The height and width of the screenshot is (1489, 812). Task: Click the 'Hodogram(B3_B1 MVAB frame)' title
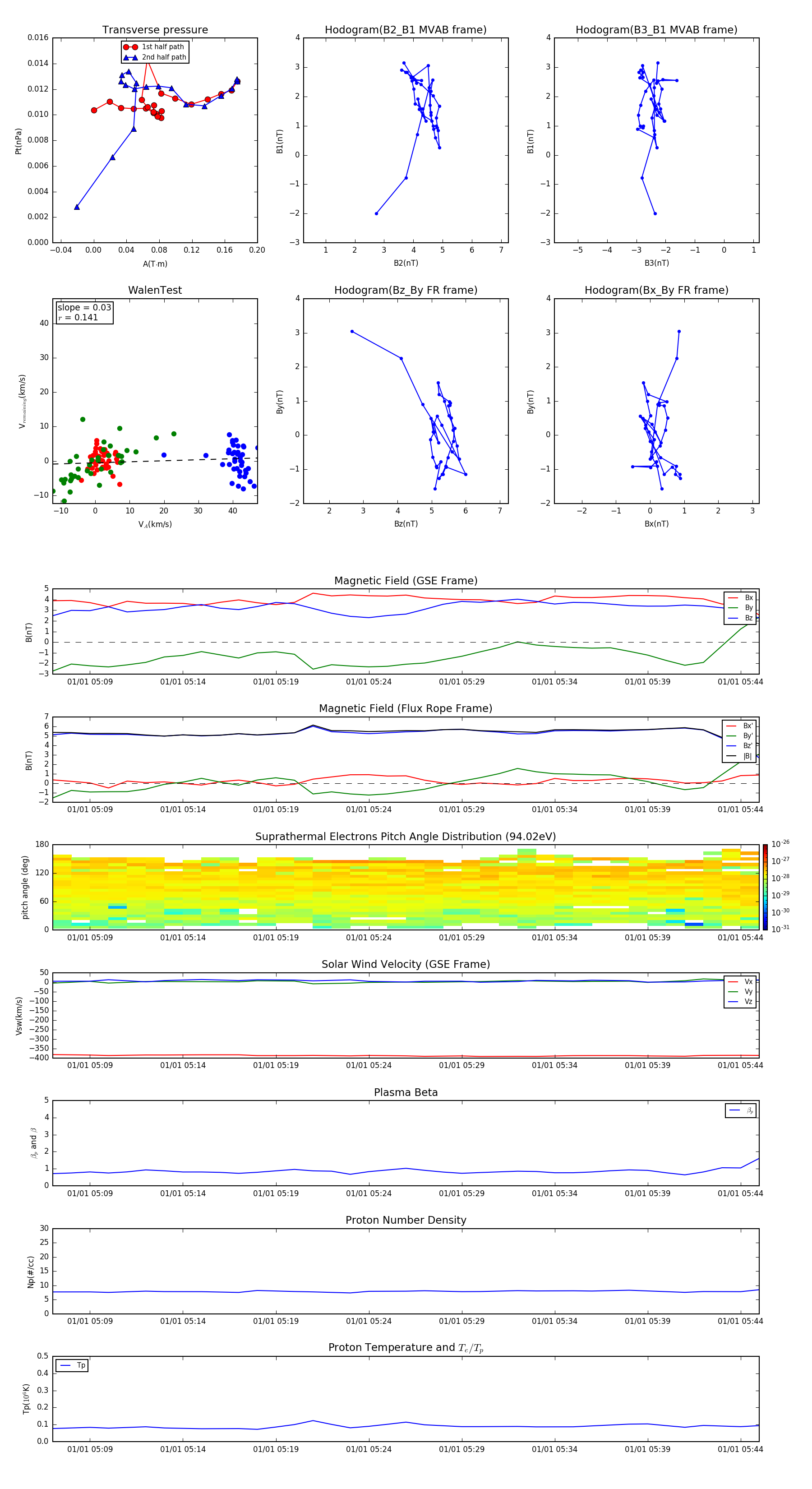tap(656, 30)
